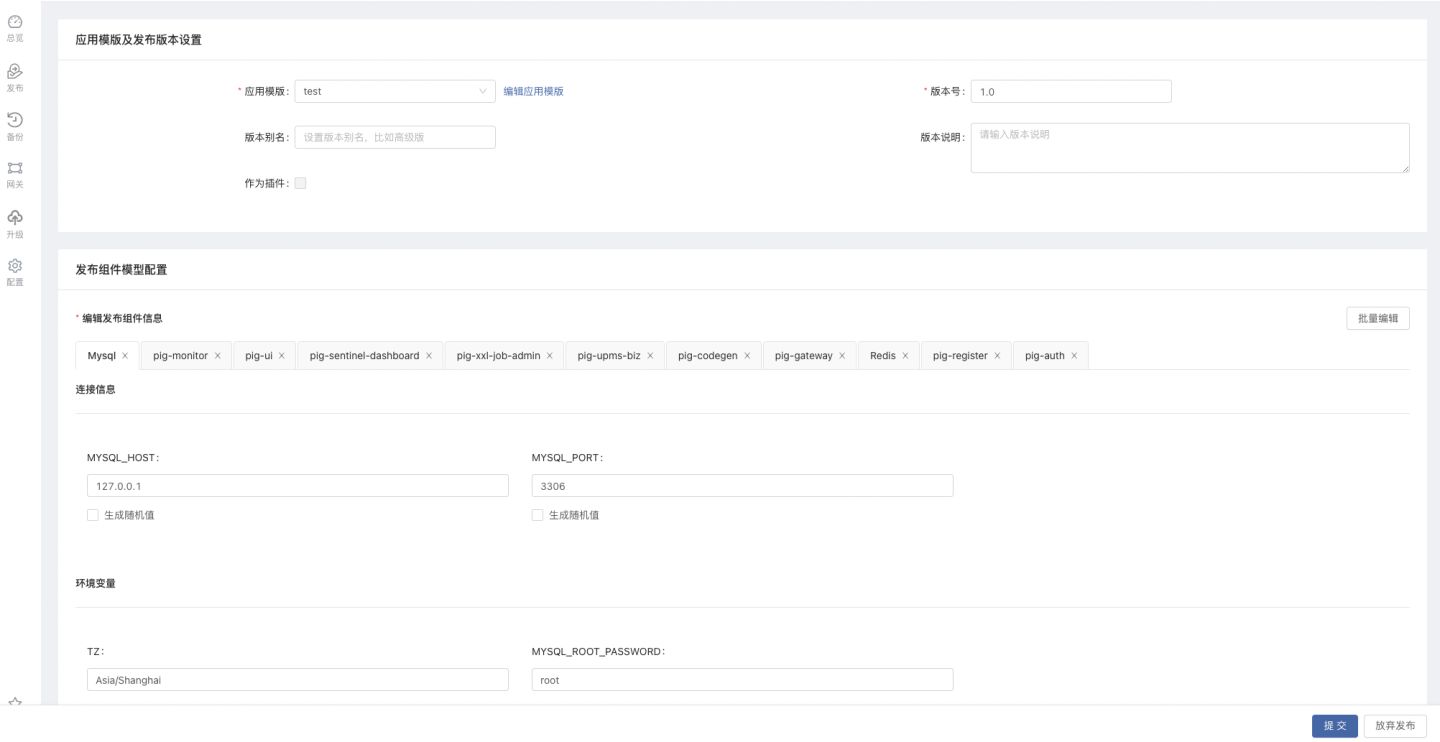Open the 配置 settings gear icon
The image size is (1440, 742).
coord(15,266)
